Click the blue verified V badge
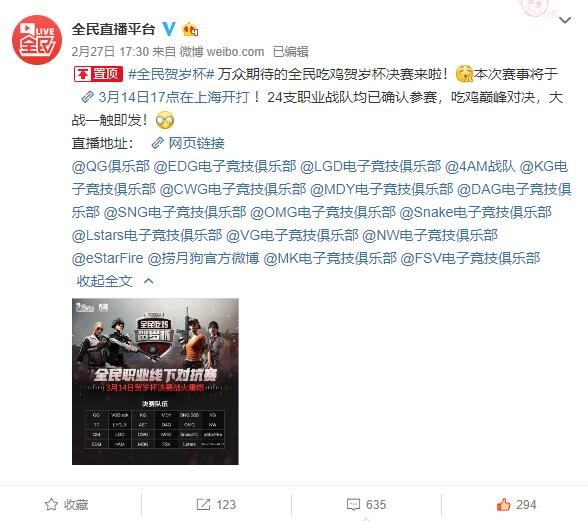The width and height of the screenshot is (588, 521). click(169, 29)
